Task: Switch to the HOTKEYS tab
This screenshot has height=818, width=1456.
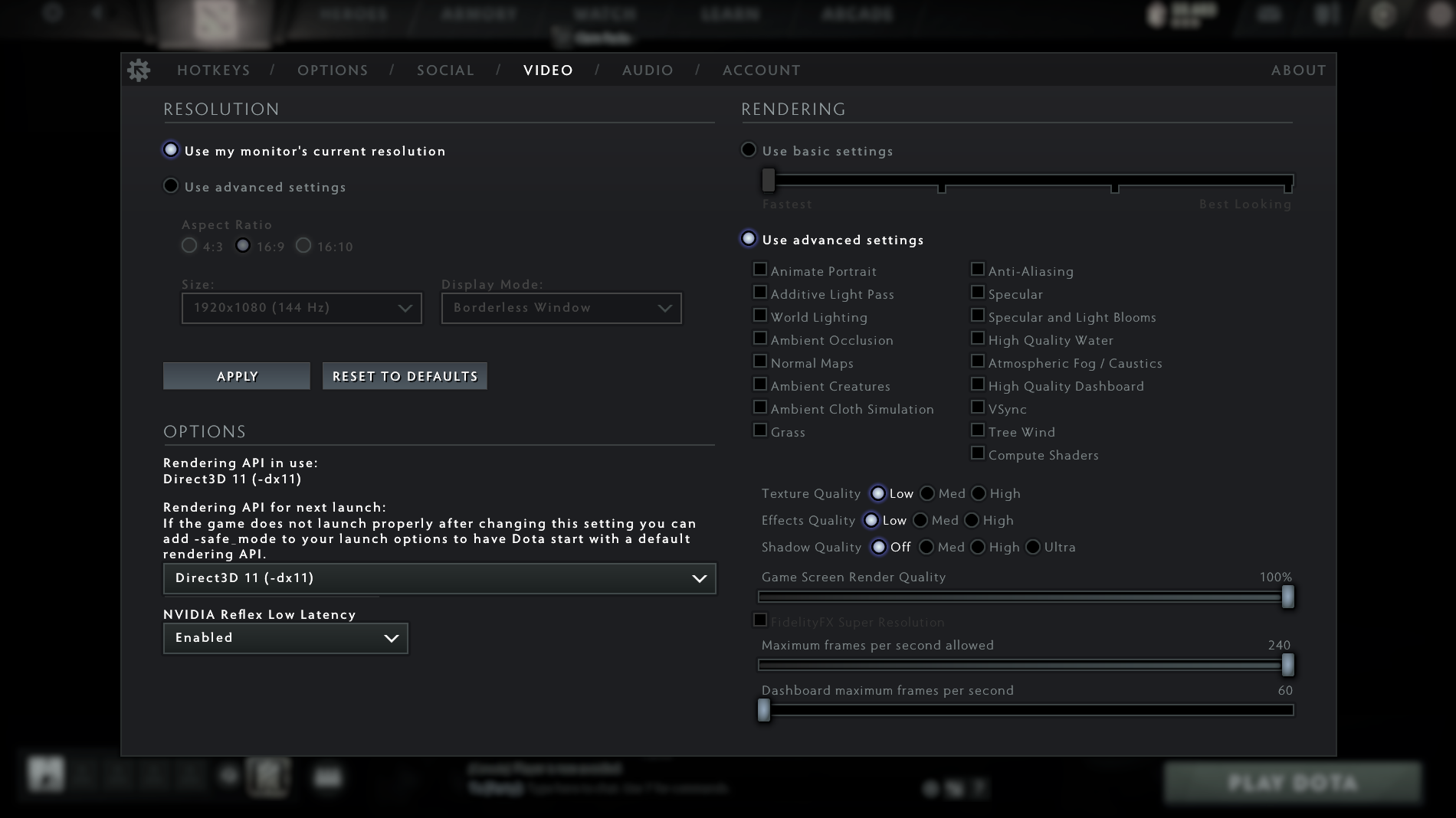Action: [214, 70]
